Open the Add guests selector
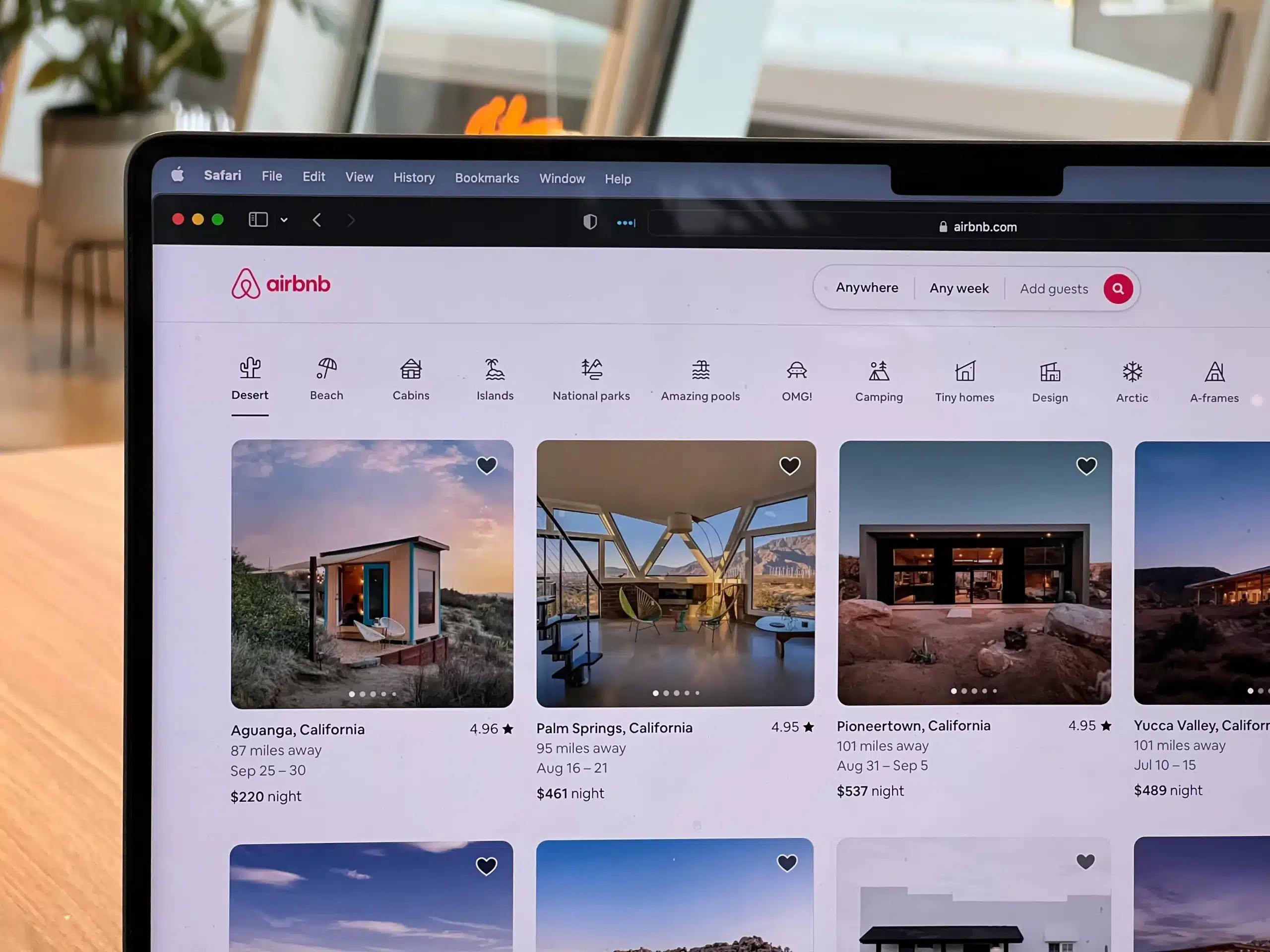 tap(1054, 289)
